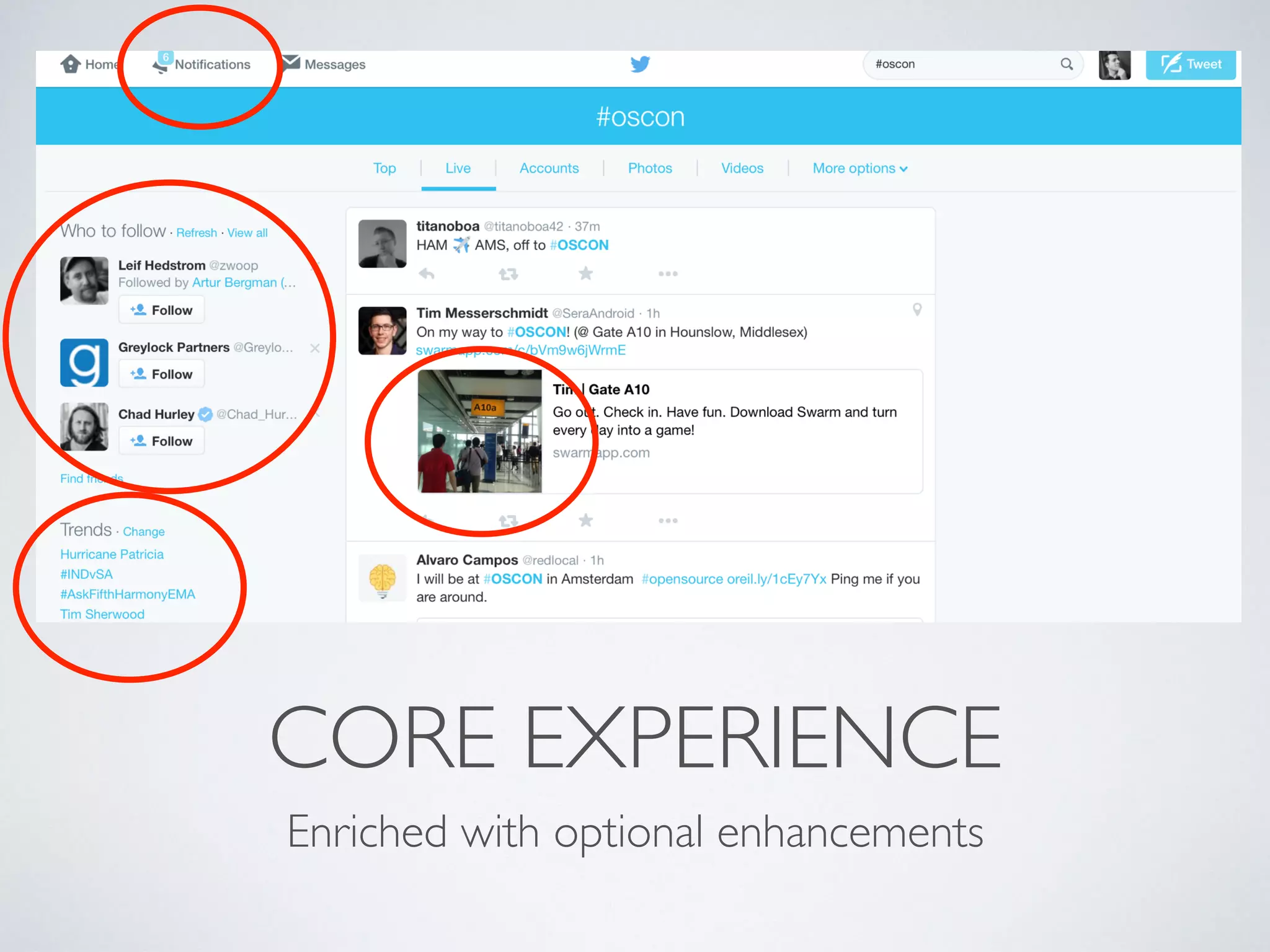Click the search magnifier icon
The image size is (1270, 952).
click(x=1067, y=64)
